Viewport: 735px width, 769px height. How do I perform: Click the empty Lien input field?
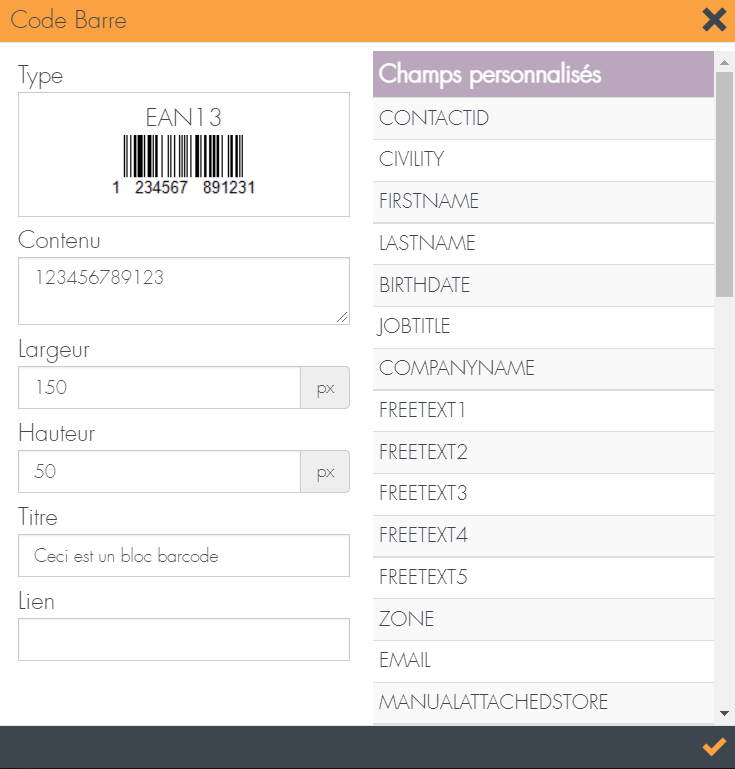184,640
